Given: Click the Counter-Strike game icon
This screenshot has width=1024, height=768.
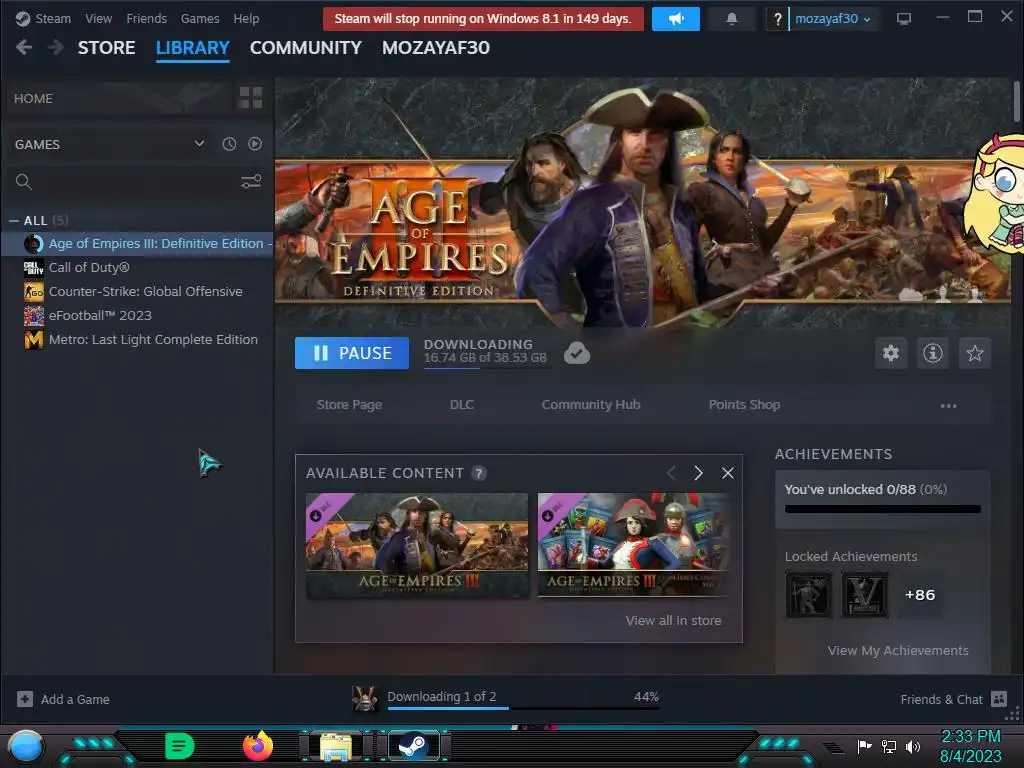Looking at the screenshot, I should pos(33,292).
